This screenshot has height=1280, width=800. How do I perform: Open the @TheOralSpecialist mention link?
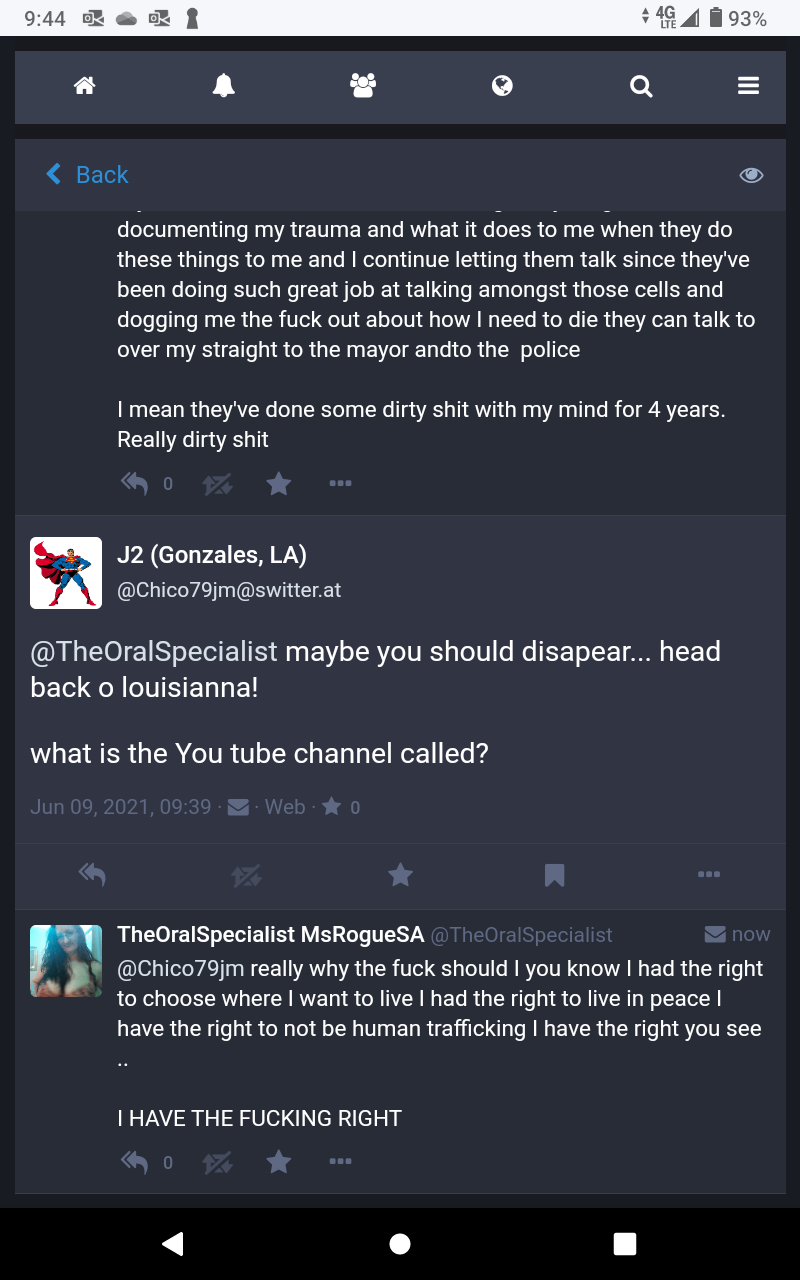tap(154, 652)
